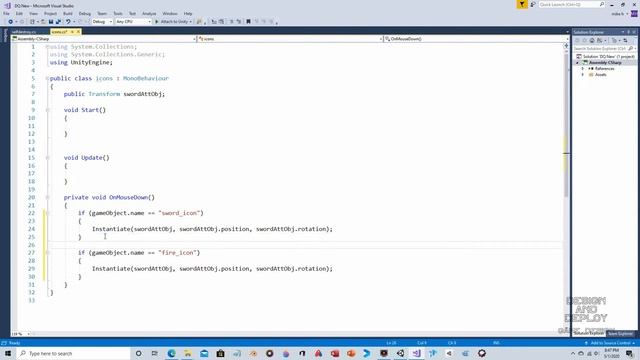The width and height of the screenshot is (640, 360).
Task: Open the Any CPU platform dropdown
Action: (x=133, y=22)
